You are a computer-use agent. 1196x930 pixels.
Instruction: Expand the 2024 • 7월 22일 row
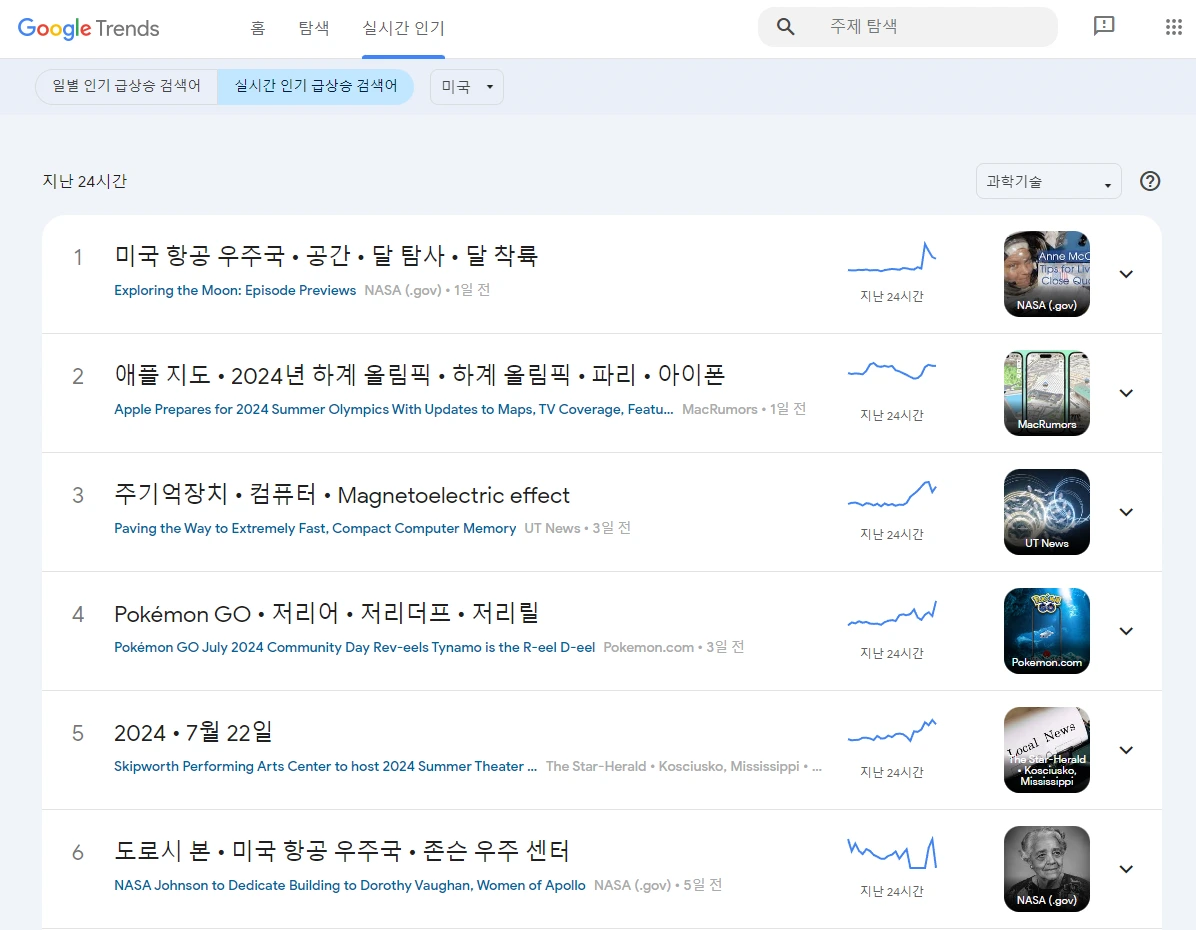pos(1126,750)
